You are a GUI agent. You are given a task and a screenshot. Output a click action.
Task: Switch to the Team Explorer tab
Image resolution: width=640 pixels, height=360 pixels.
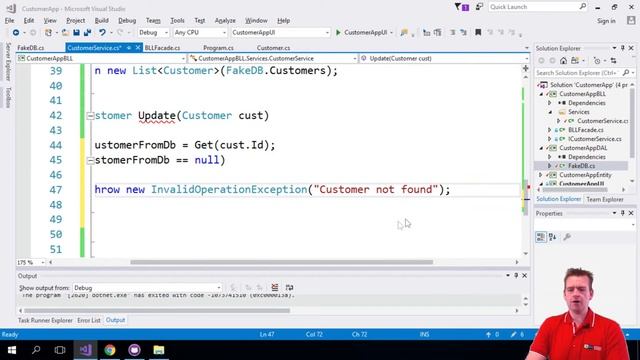coord(605,199)
